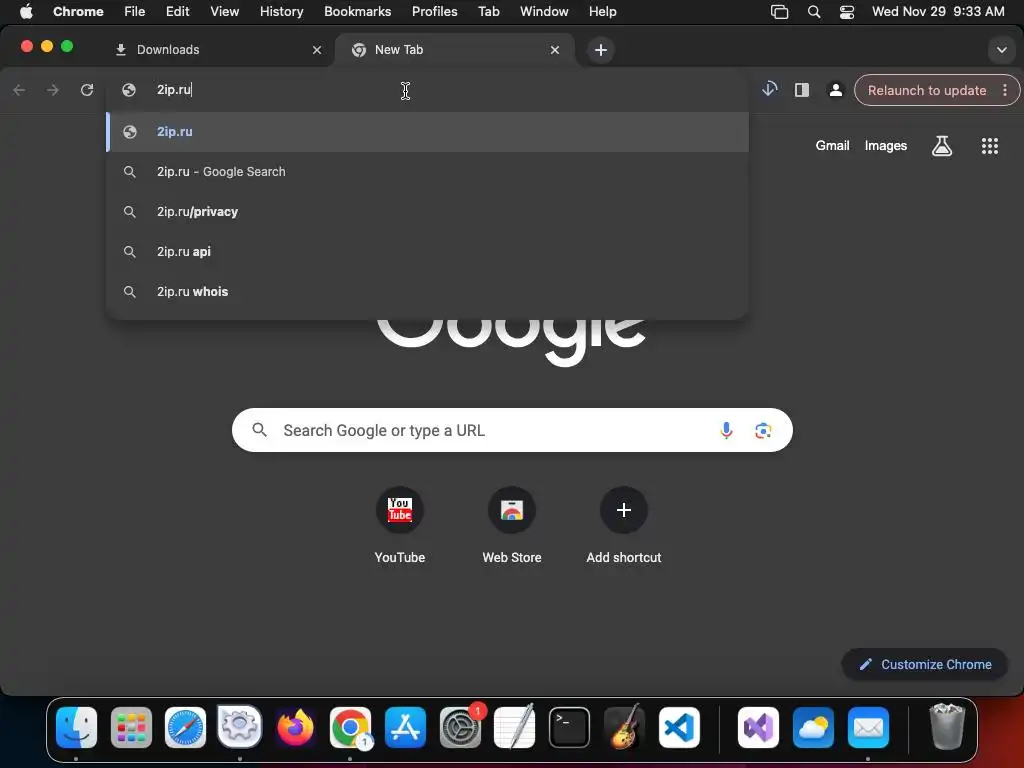
Task: Click the Customize Chrome button
Action: click(x=925, y=664)
